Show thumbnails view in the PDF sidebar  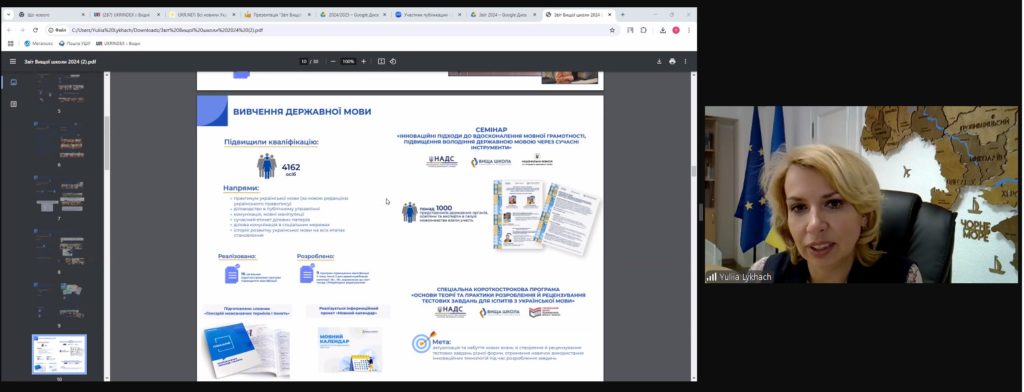[14, 82]
